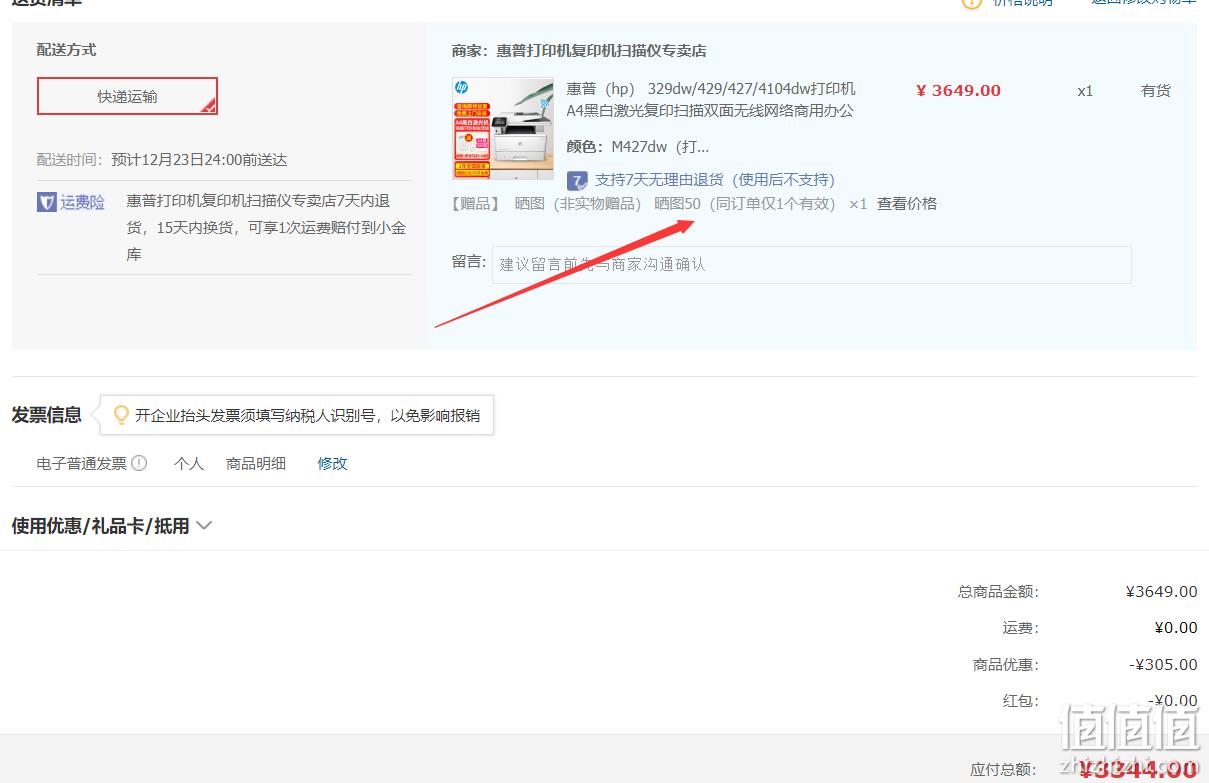Screen dimensions: 1209x783
Task: Click the 发票信息 section heading
Action: 46,415
